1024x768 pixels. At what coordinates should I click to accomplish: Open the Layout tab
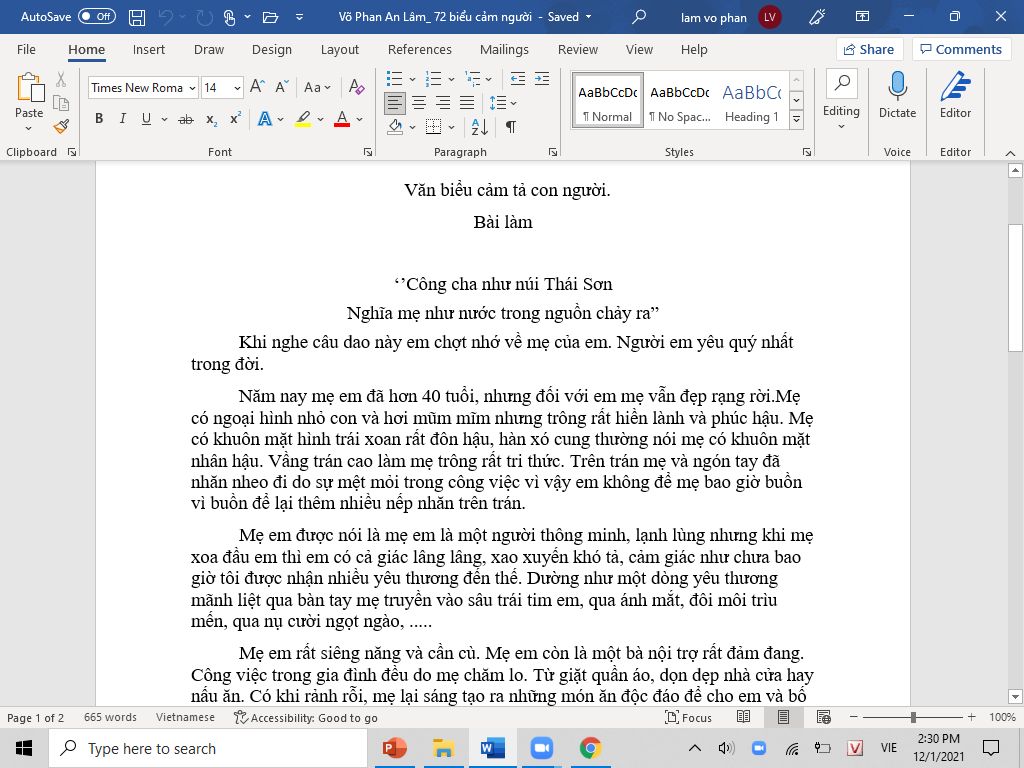340,50
